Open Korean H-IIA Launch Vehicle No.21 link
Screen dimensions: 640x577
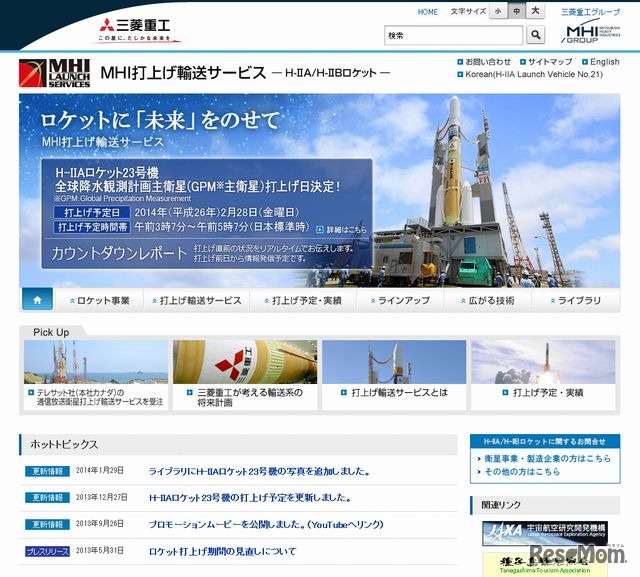coord(530,74)
